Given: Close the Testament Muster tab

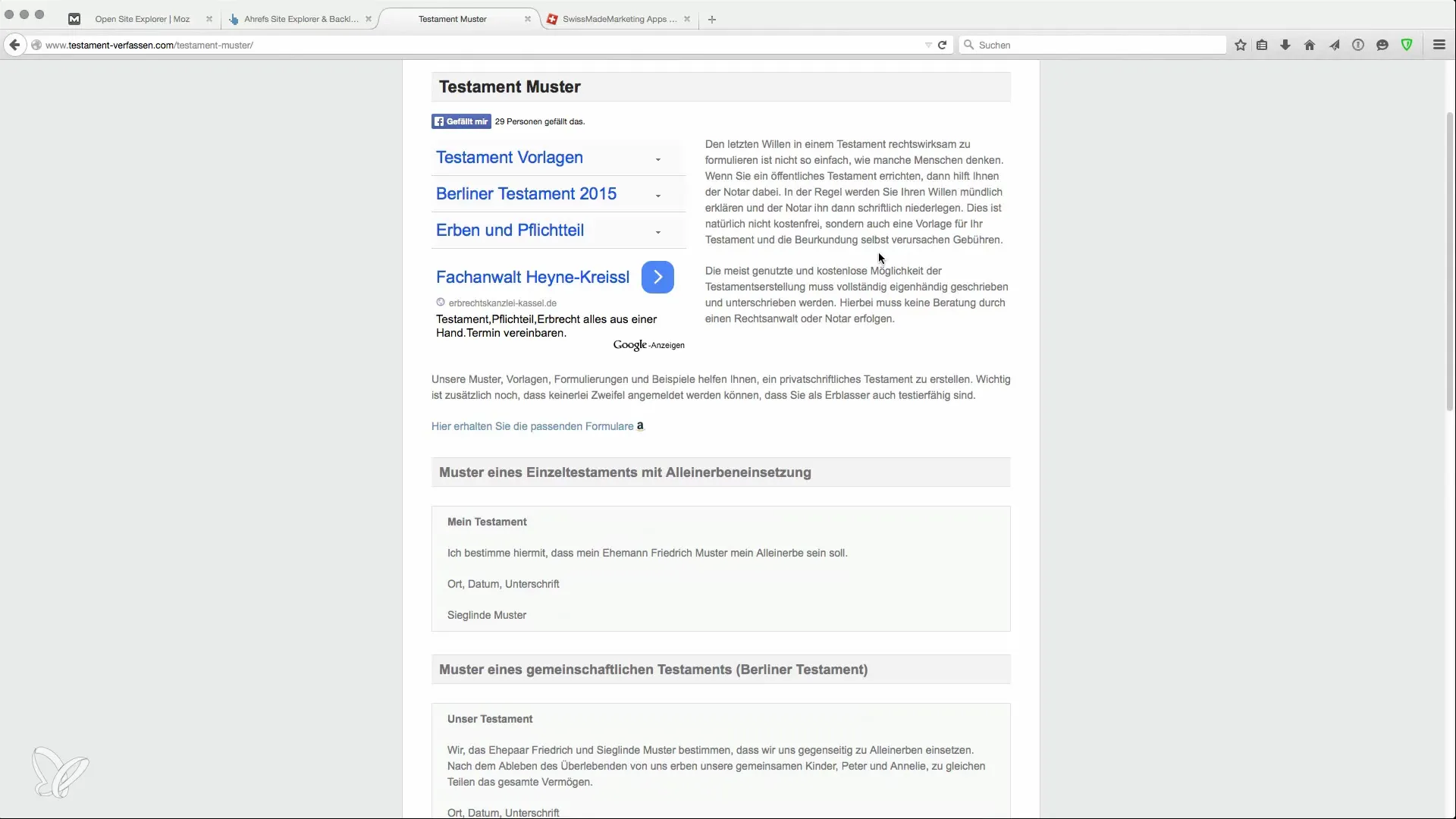Looking at the screenshot, I should [x=528, y=19].
